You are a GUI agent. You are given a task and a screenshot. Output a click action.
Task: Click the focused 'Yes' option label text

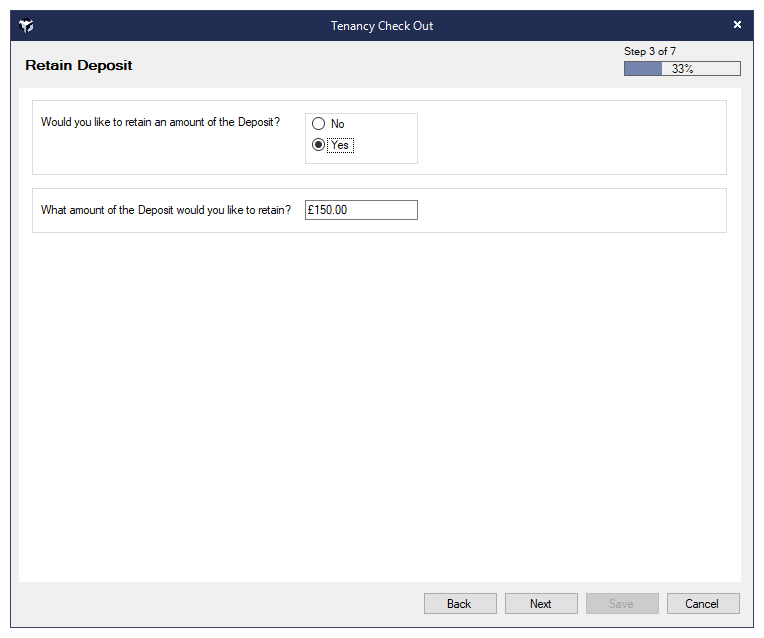click(x=341, y=145)
